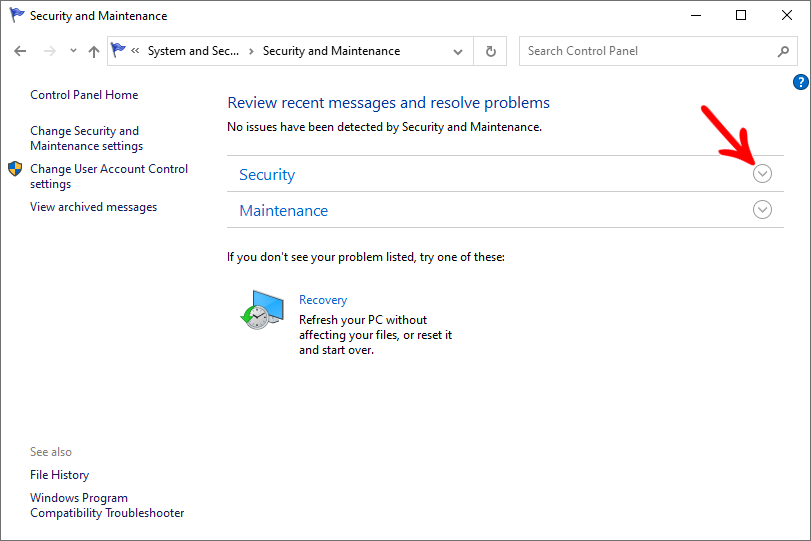Go back with the Back arrow

[x=20, y=51]
